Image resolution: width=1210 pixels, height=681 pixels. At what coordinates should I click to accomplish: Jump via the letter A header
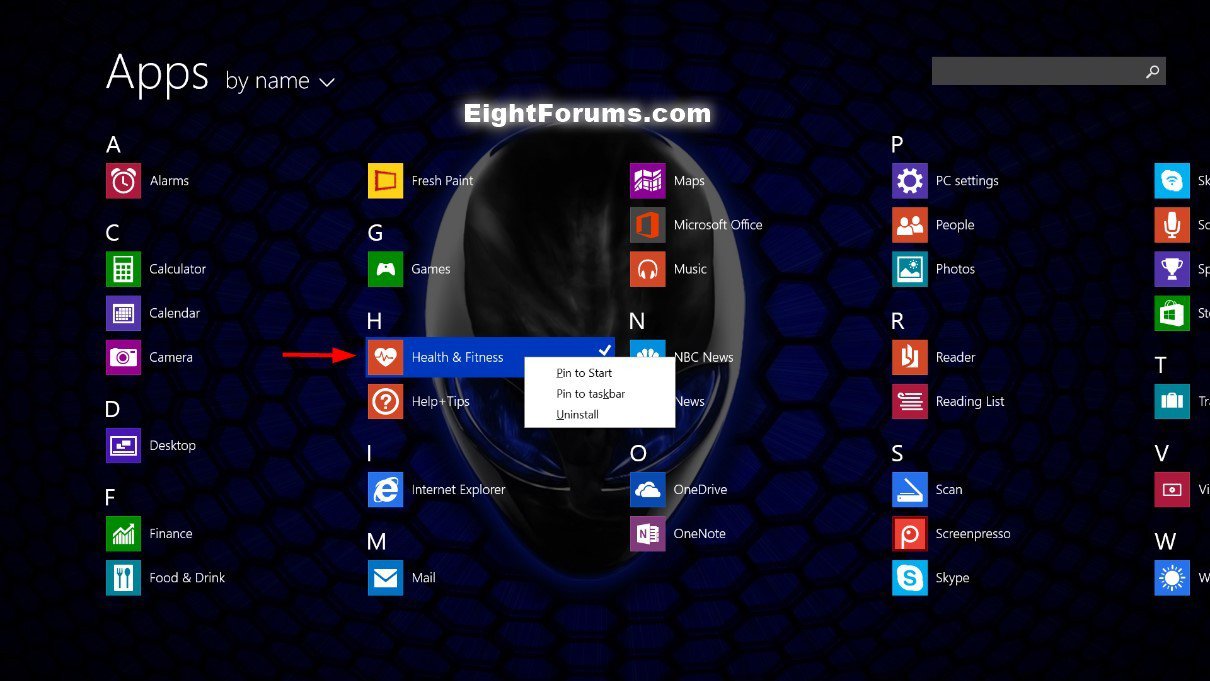point(113,145)
